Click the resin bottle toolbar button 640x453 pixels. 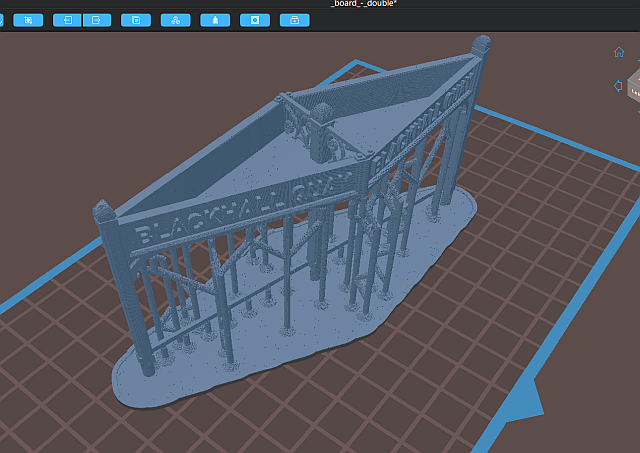point(215,20)
